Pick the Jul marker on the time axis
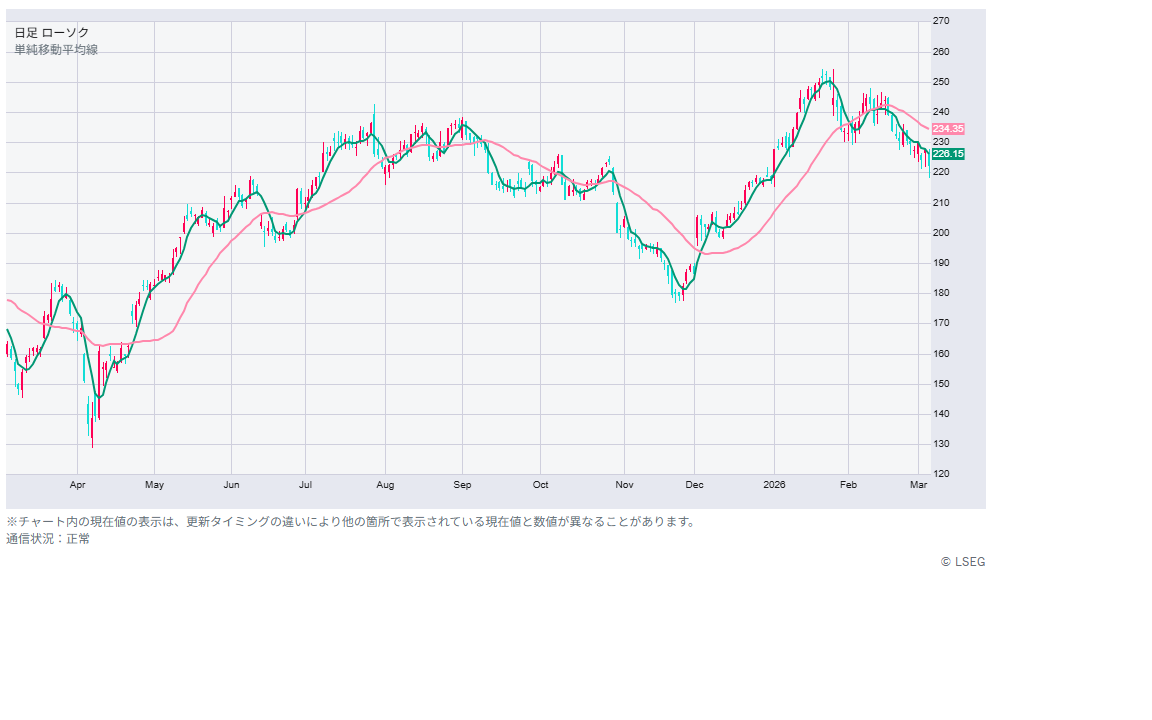The image size is (1152, 720). (305, 485)
